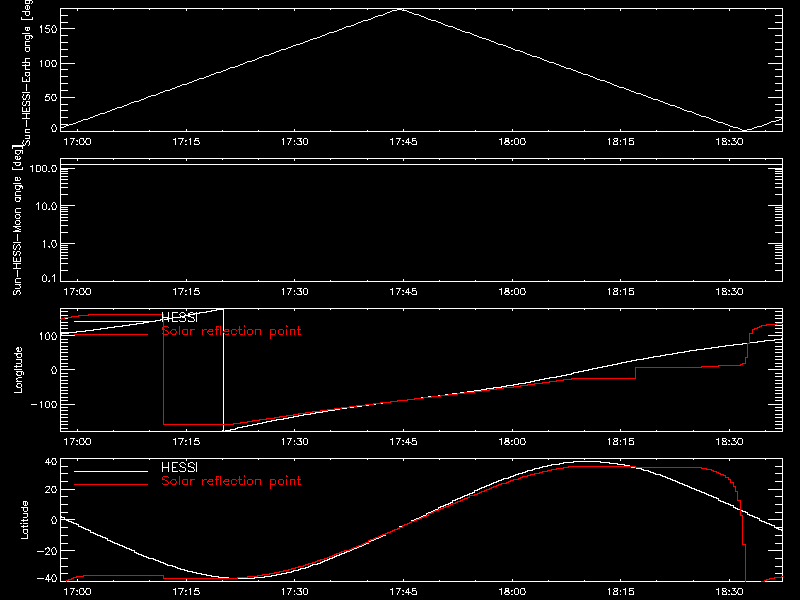Click 17:00 tick under Latitude plot
Viewport: 800px width, 600px height.
77,591
